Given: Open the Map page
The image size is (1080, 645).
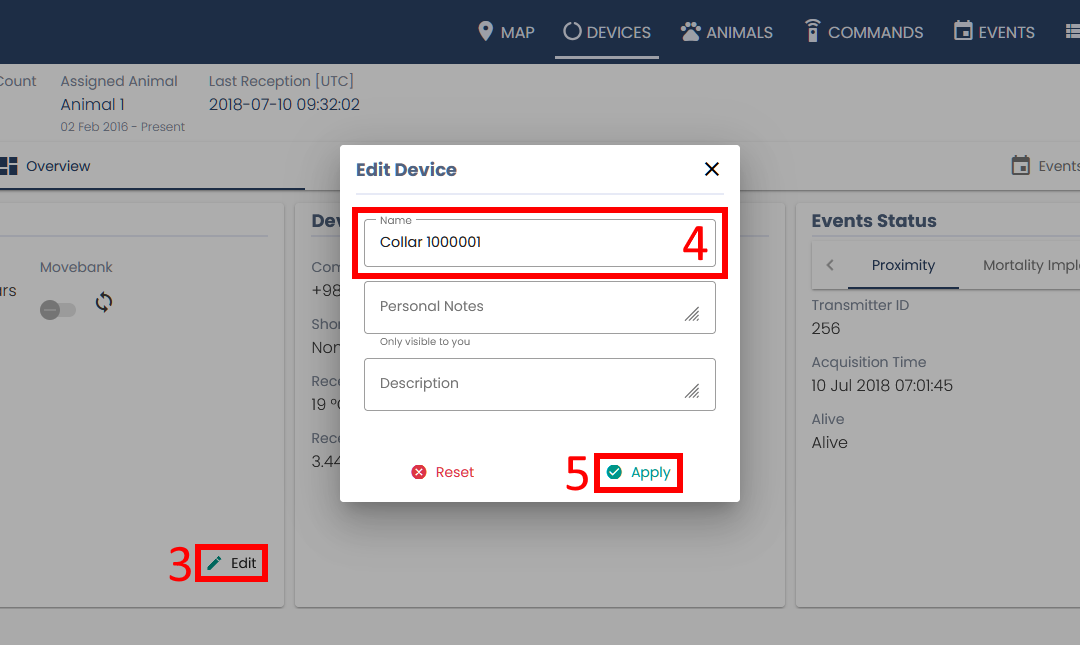Looking at the screenshot, I should pos(506,32).
